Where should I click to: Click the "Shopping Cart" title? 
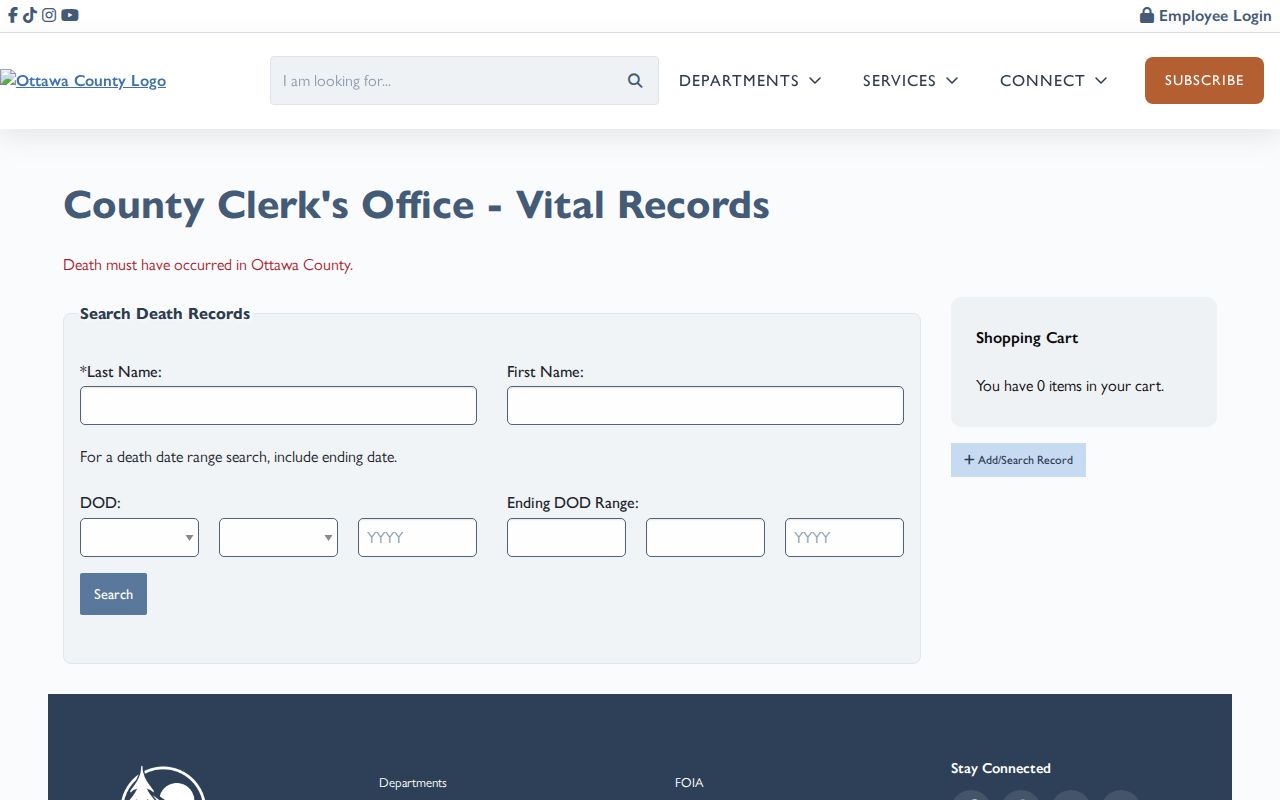(x=1027, y=338)
